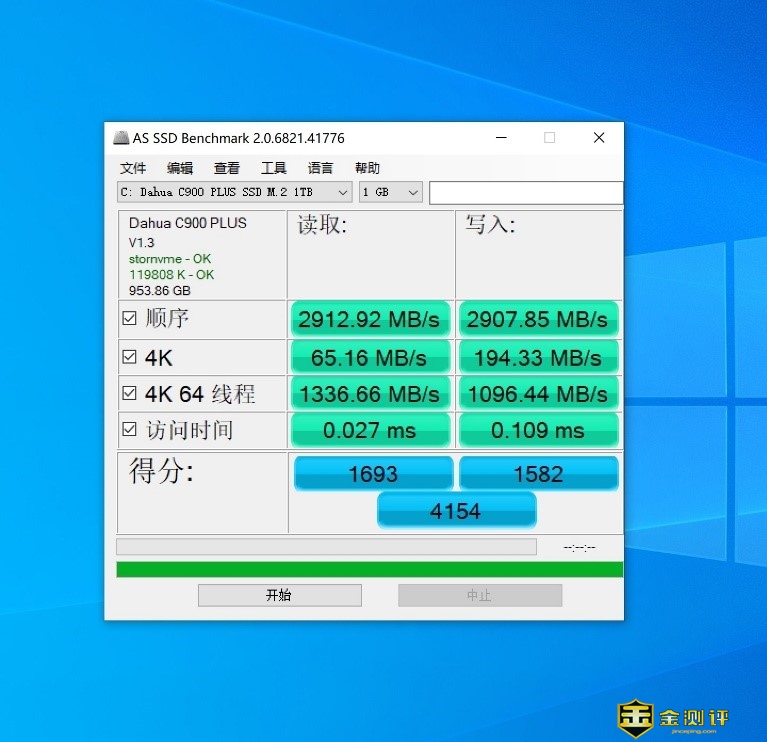Uncheck the 访问时间 access time checkbox
This screenshot has height=742, width=767.
pyautogui.click(x=129, y=430)
